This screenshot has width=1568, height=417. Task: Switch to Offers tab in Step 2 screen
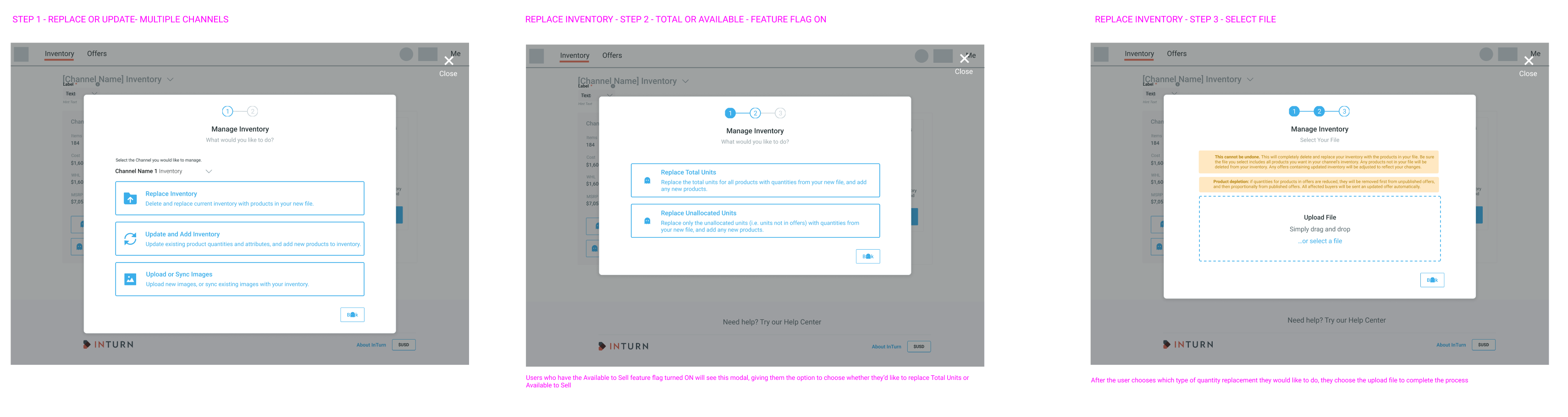pyautogui.click(x=612, y=55)
